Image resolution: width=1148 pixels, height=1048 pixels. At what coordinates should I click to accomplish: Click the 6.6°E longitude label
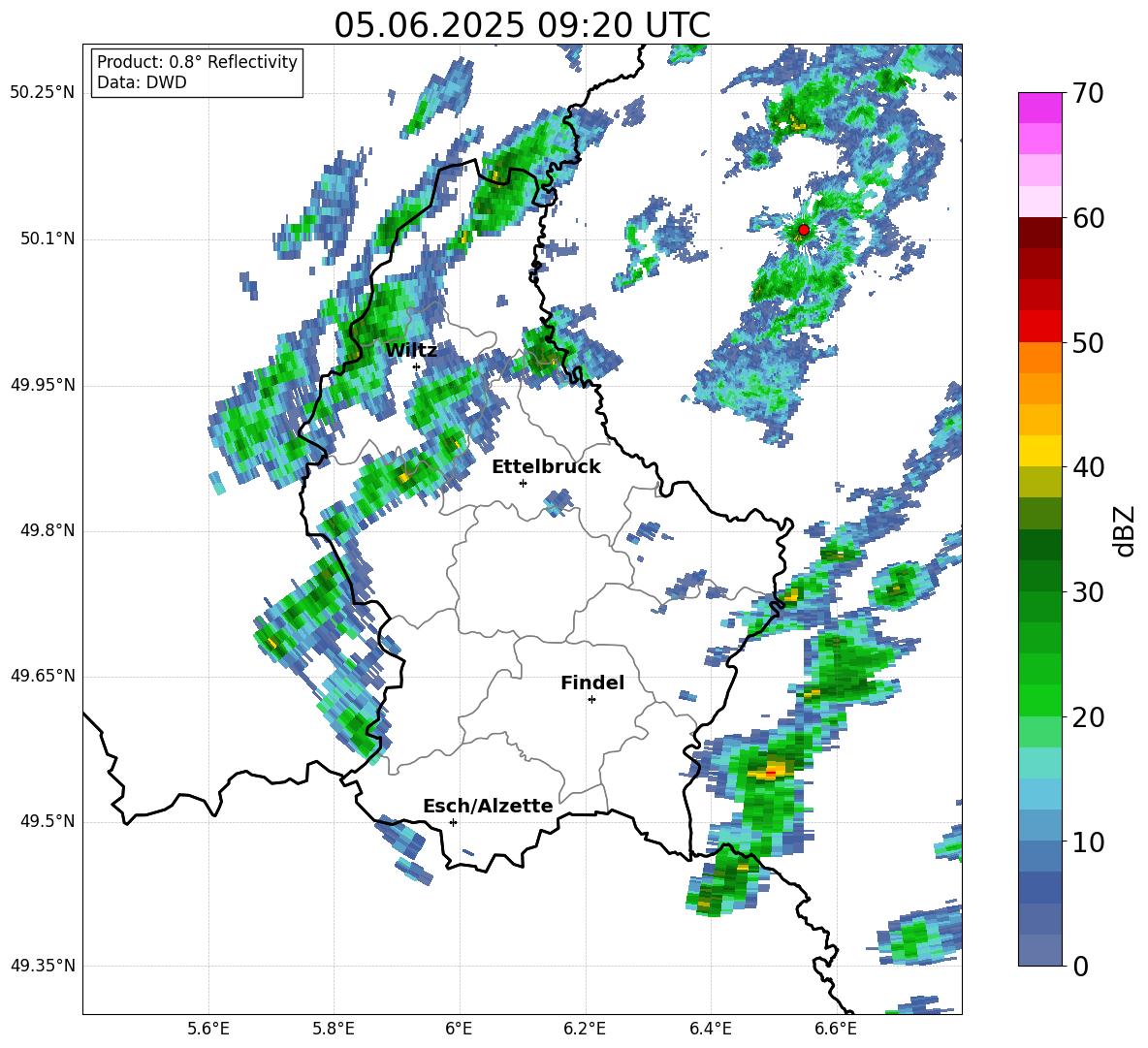[836, 1030]
